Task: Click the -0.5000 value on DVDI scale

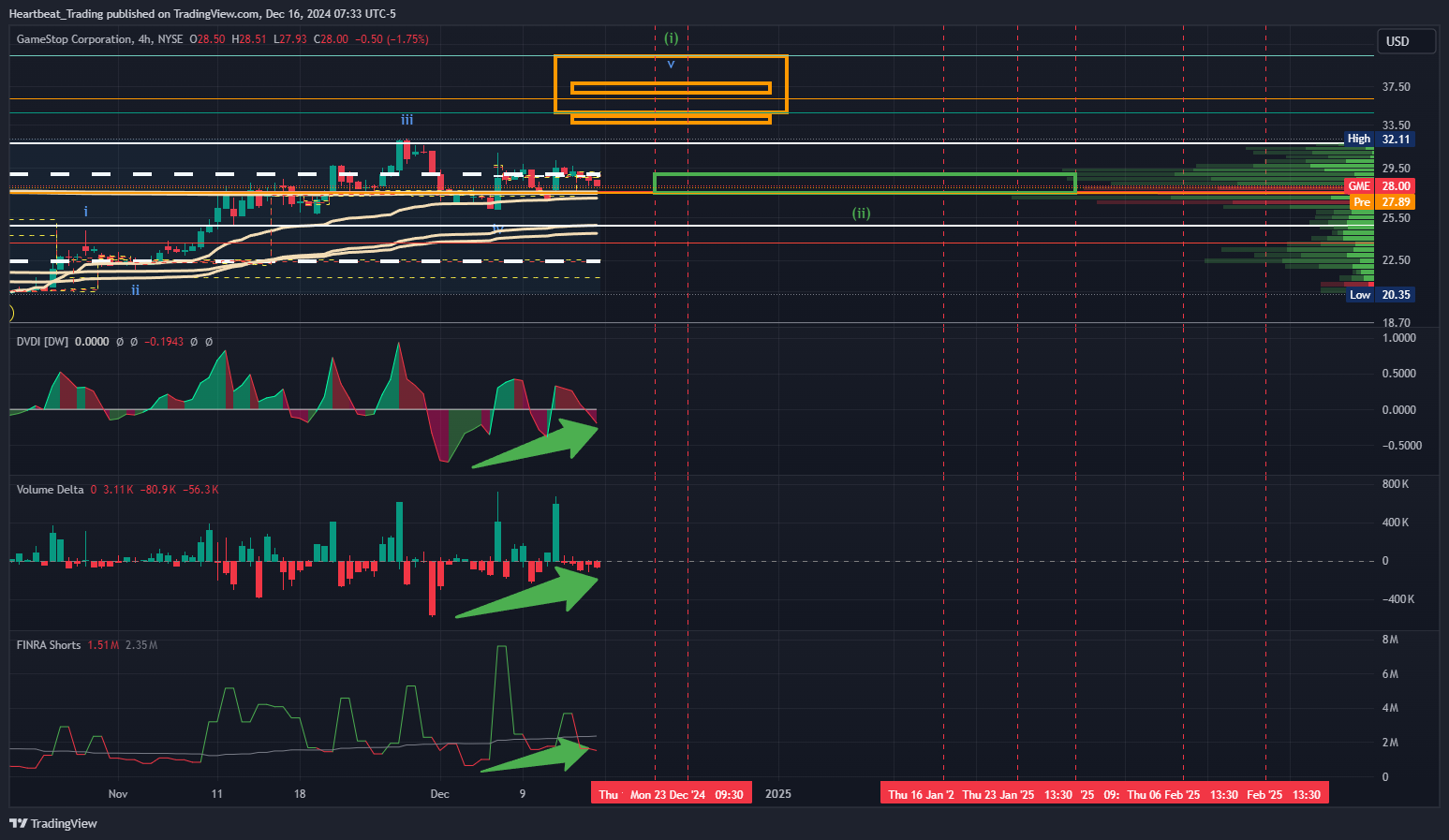Action: pyautogui.click(x=1401, y=446)
